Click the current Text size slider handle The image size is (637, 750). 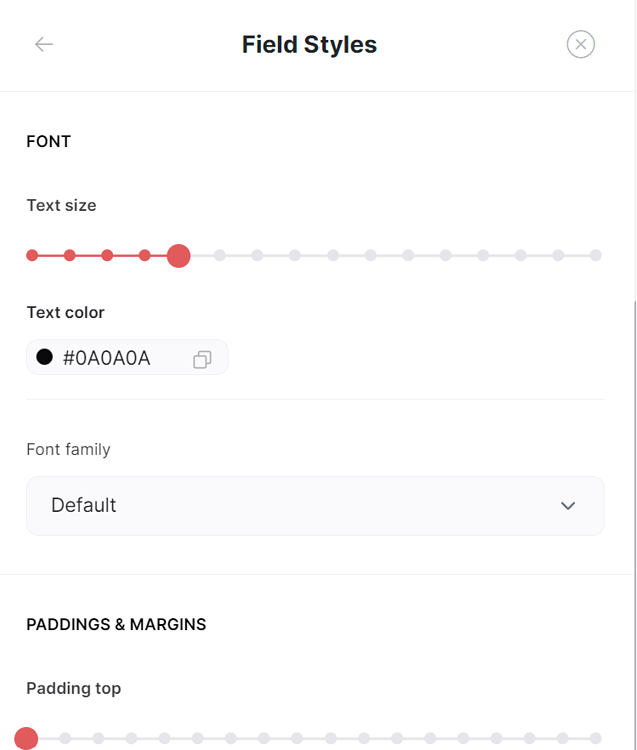[178, 256]
